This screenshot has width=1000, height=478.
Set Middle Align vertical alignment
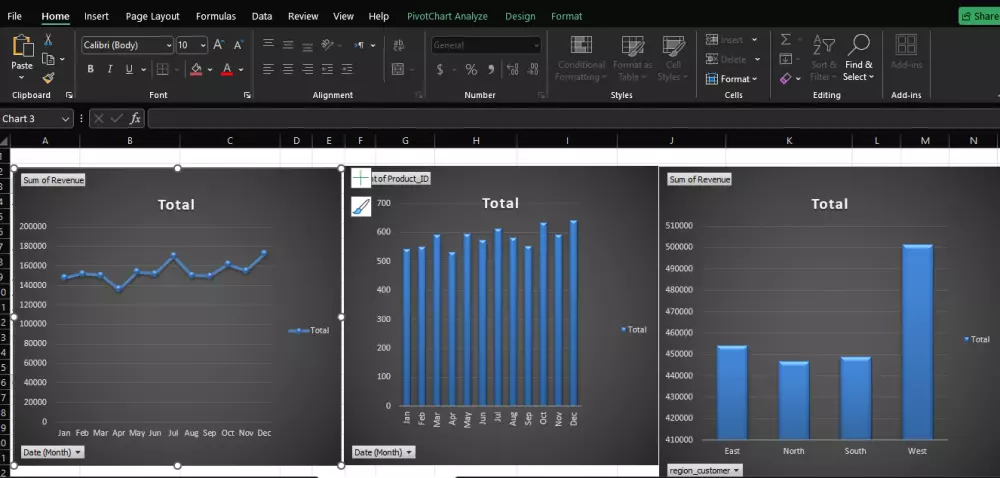[288, 45]
